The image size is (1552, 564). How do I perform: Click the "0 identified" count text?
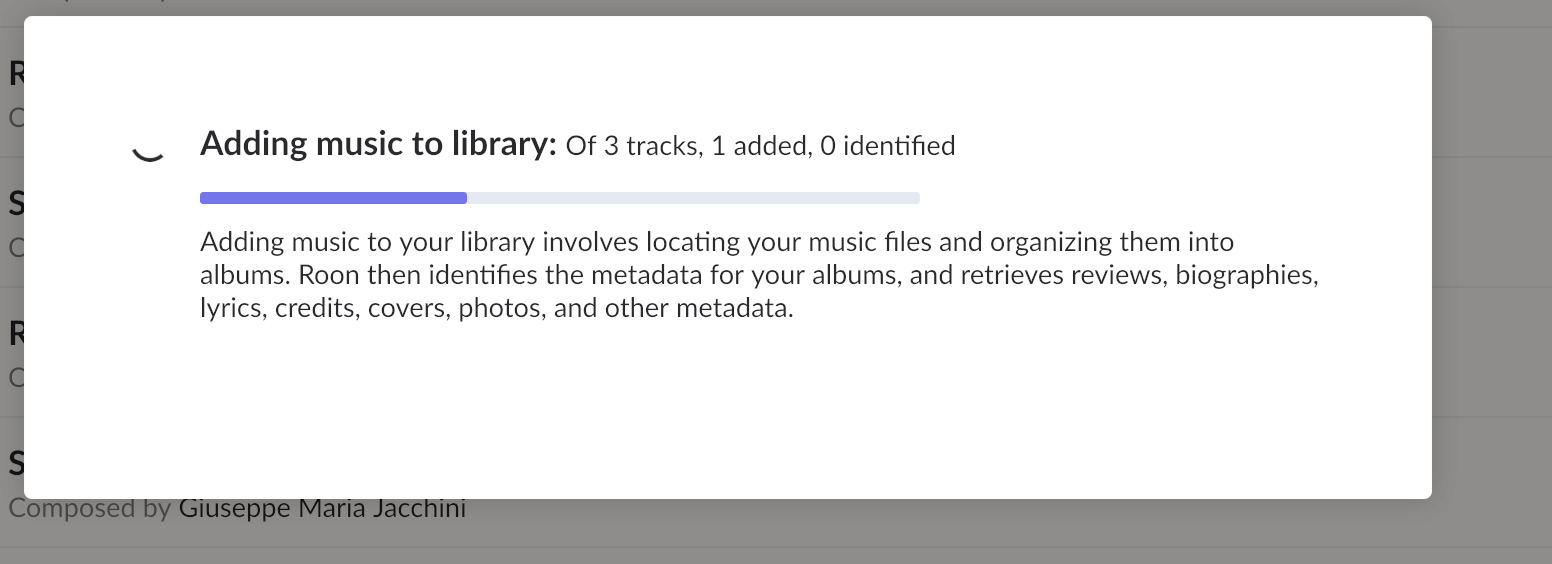tap(887, 147)
